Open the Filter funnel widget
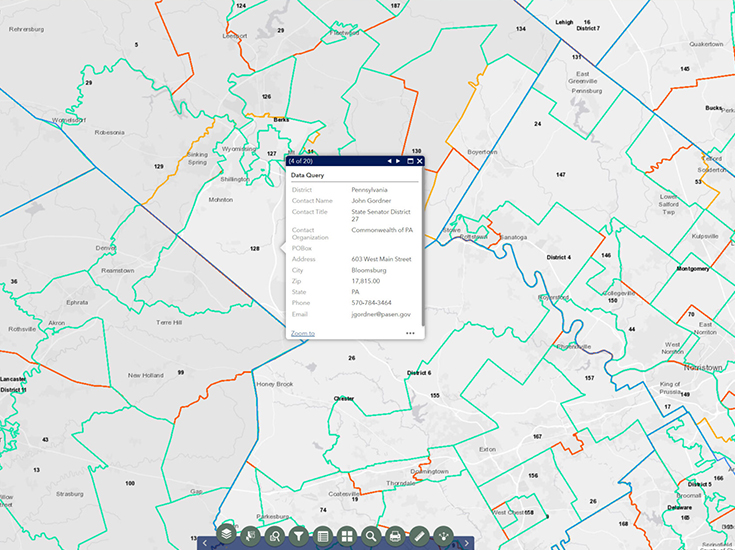Image resolution: width=735 pixels, height=550 pixels. tap(299, 536)
